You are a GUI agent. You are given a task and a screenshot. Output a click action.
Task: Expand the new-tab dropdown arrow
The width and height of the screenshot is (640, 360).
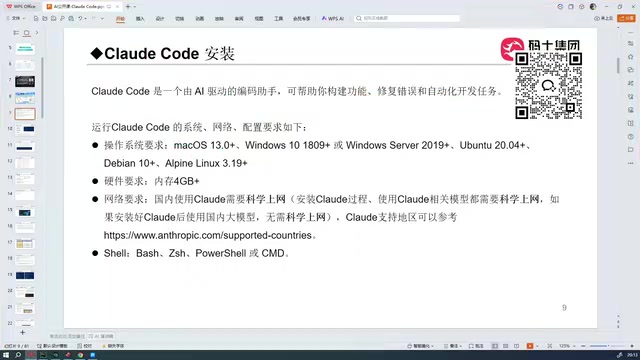[135, 7]
